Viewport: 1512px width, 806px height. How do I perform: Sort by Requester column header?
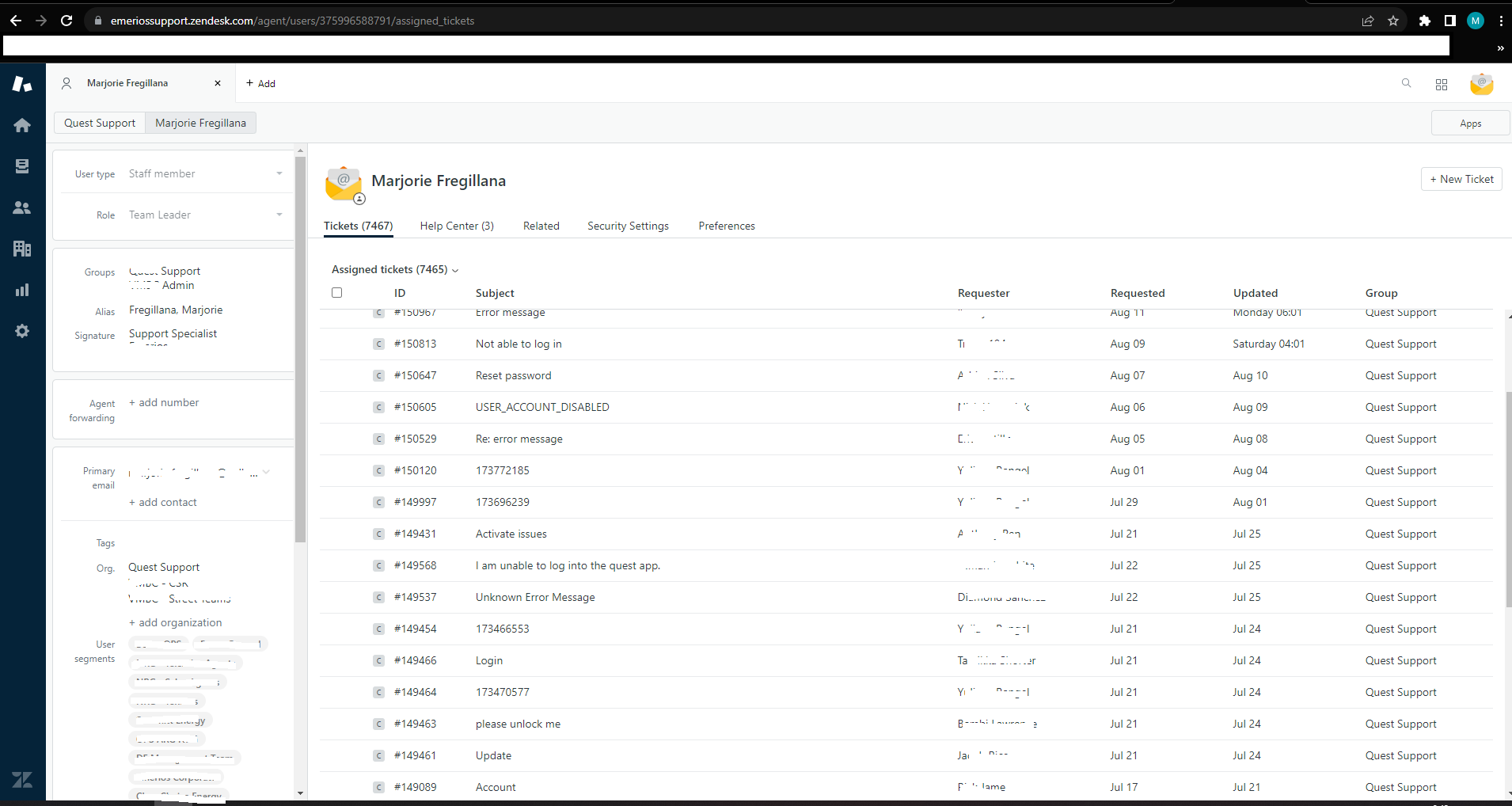pyautogui.click(x=983, y=293)
